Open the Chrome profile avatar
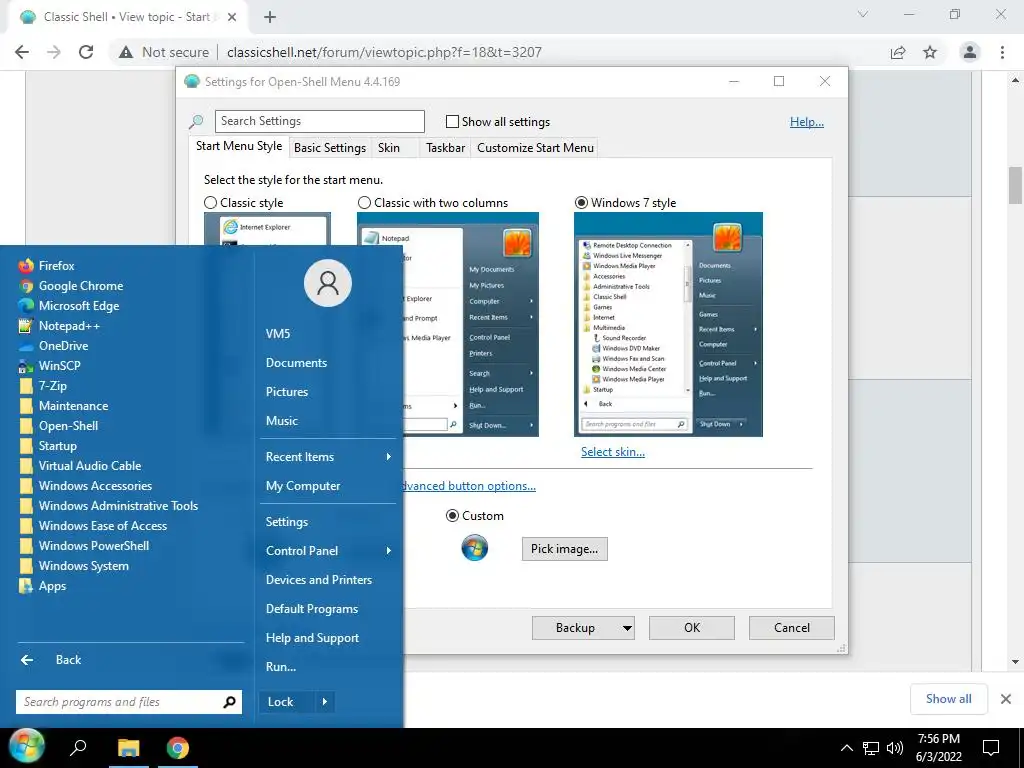This screenshot has height=768, width=1024. (x=970, y=52)
